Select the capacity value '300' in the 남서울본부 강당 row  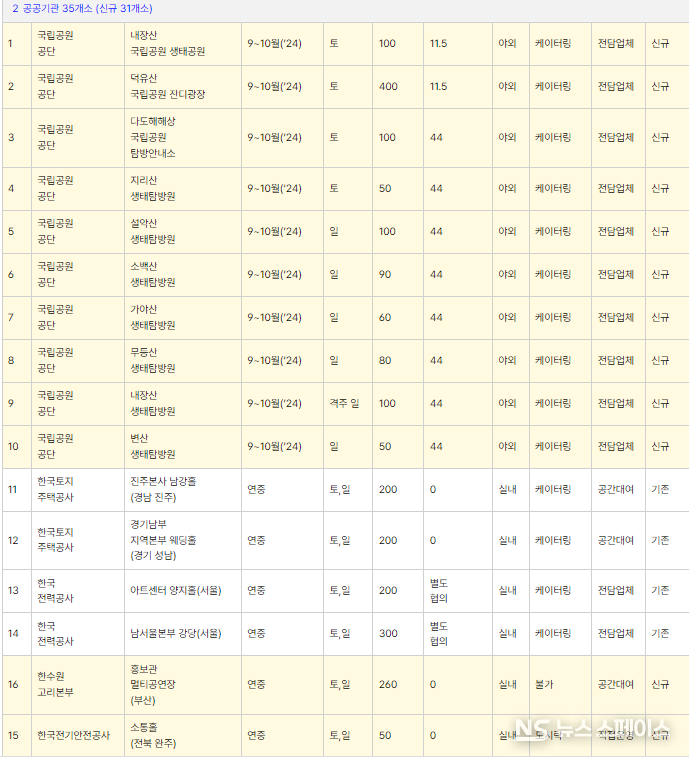[388, 634]
